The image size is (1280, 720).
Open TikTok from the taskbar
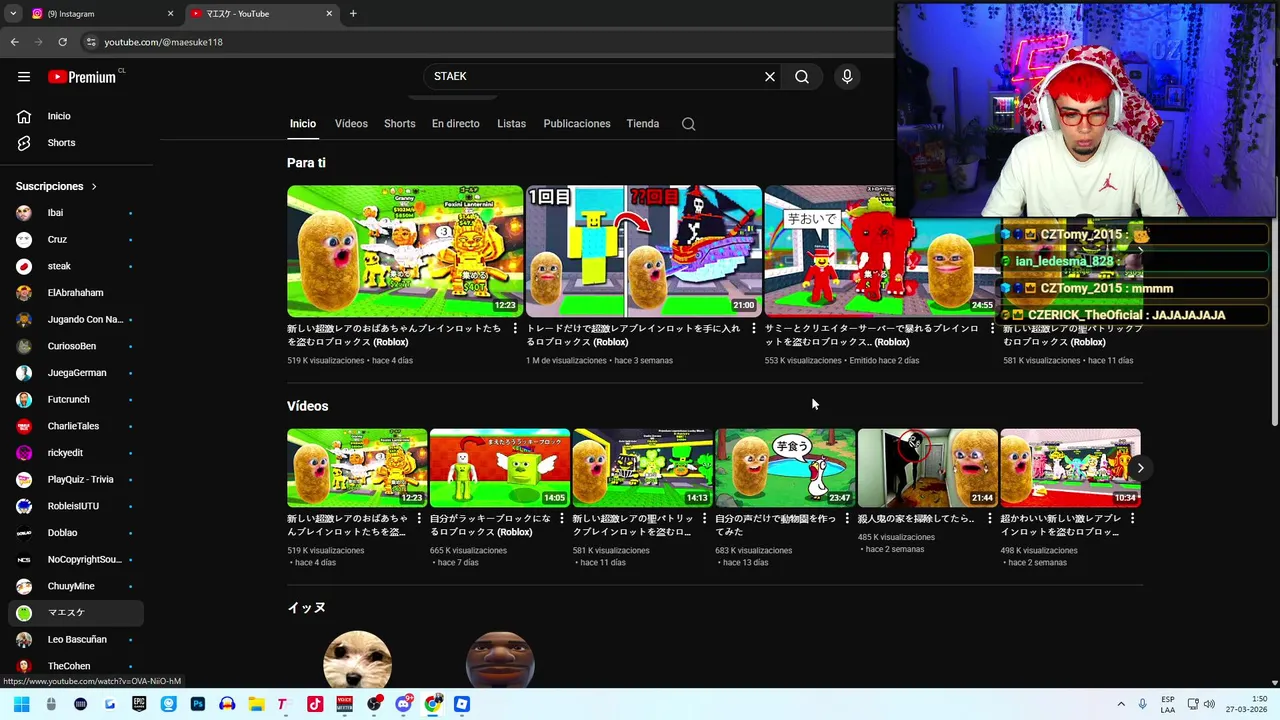point(315,704)
